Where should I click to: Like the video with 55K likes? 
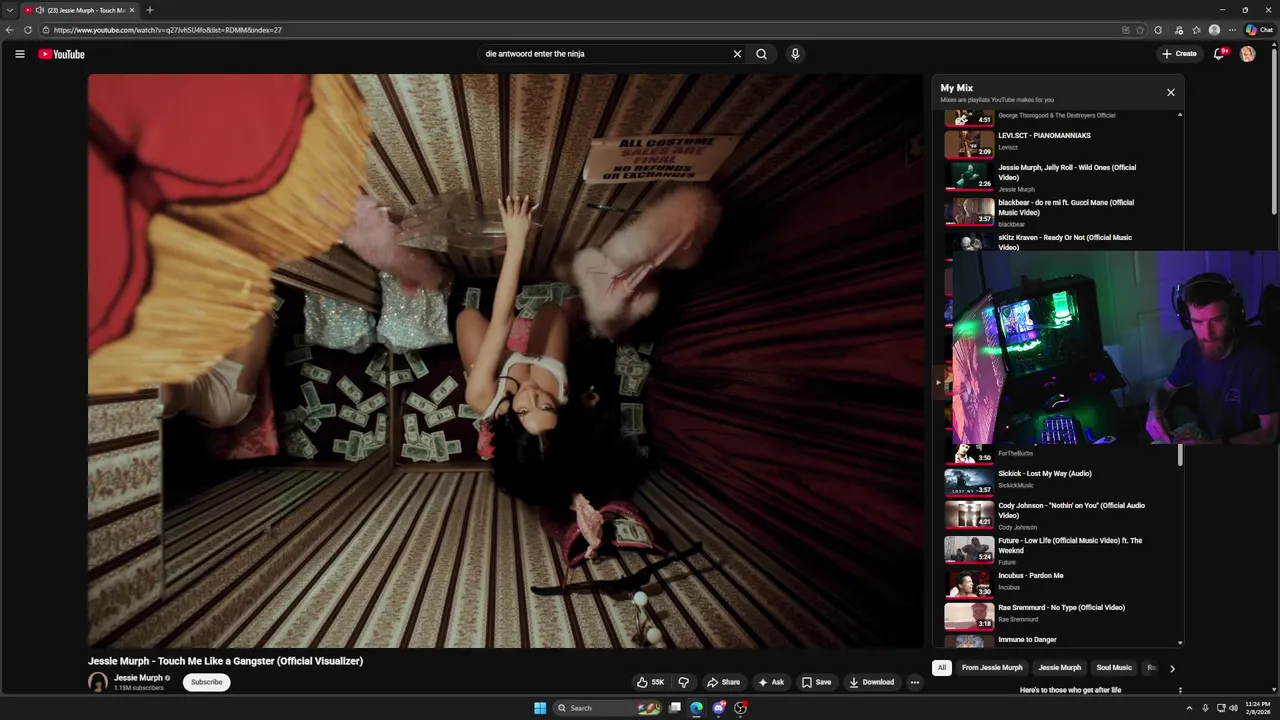650,682
